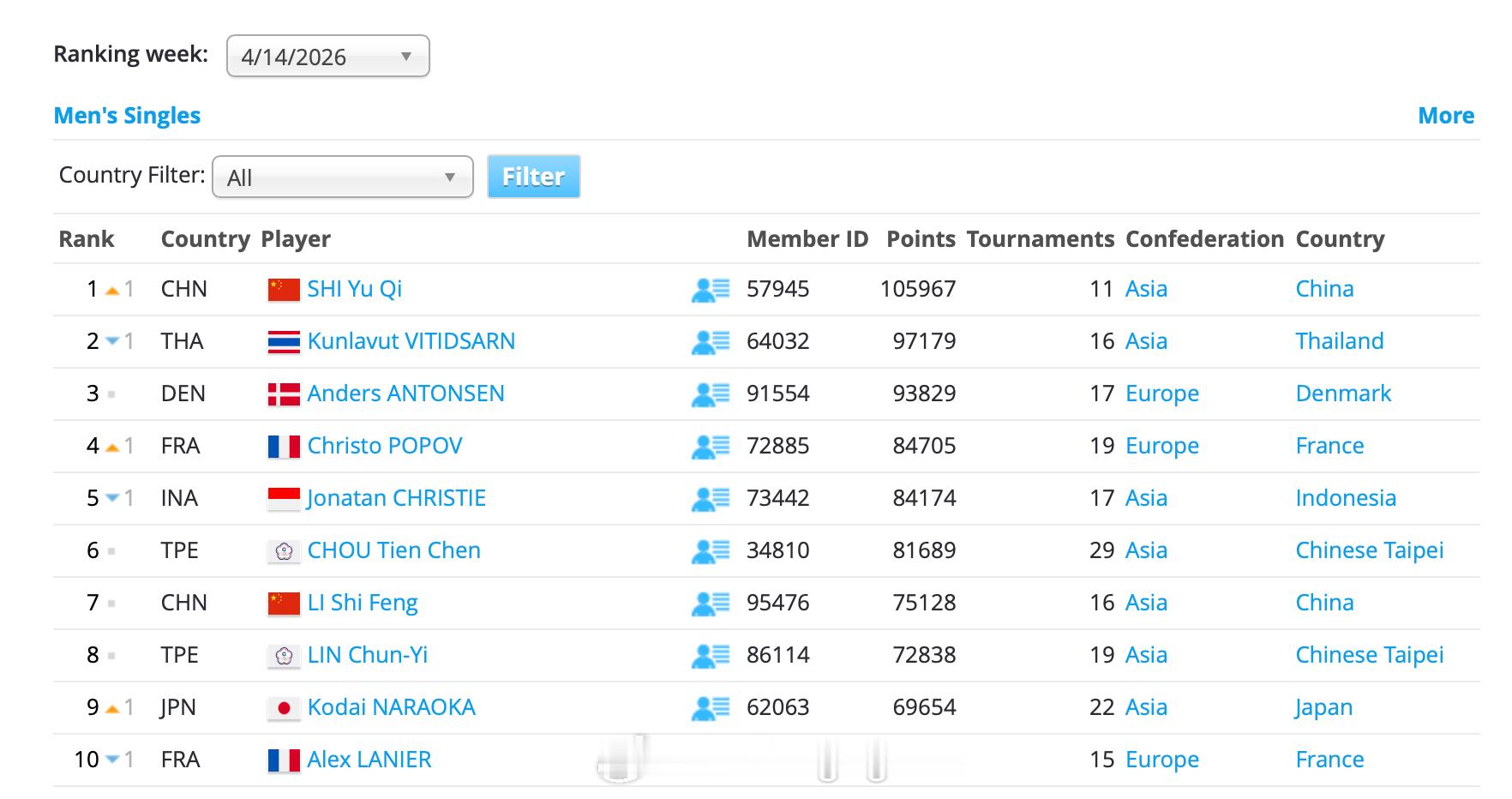Click the rank-up arrow in SHI Yu Qi's row
The width and height of the screenshot is (1512, 799).
pyautogui.click(x=111, y=291)
